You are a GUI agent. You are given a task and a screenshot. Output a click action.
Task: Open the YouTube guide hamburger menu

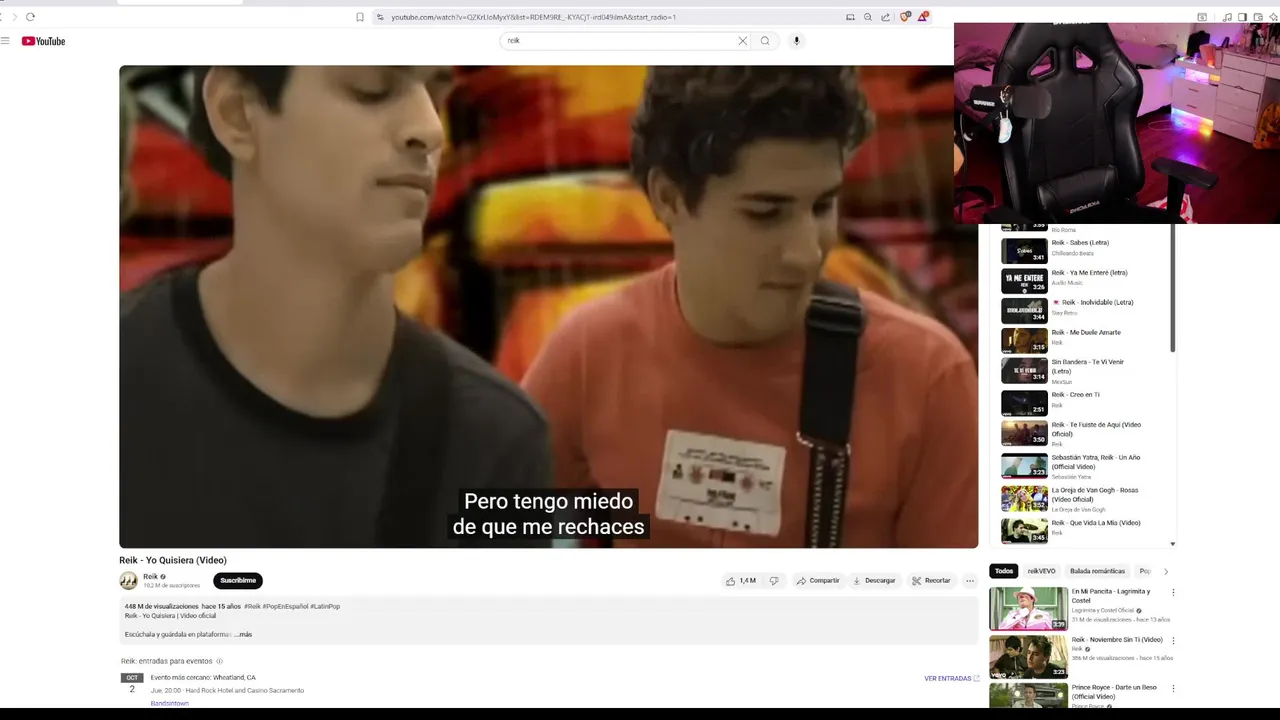tap(5, 41)
